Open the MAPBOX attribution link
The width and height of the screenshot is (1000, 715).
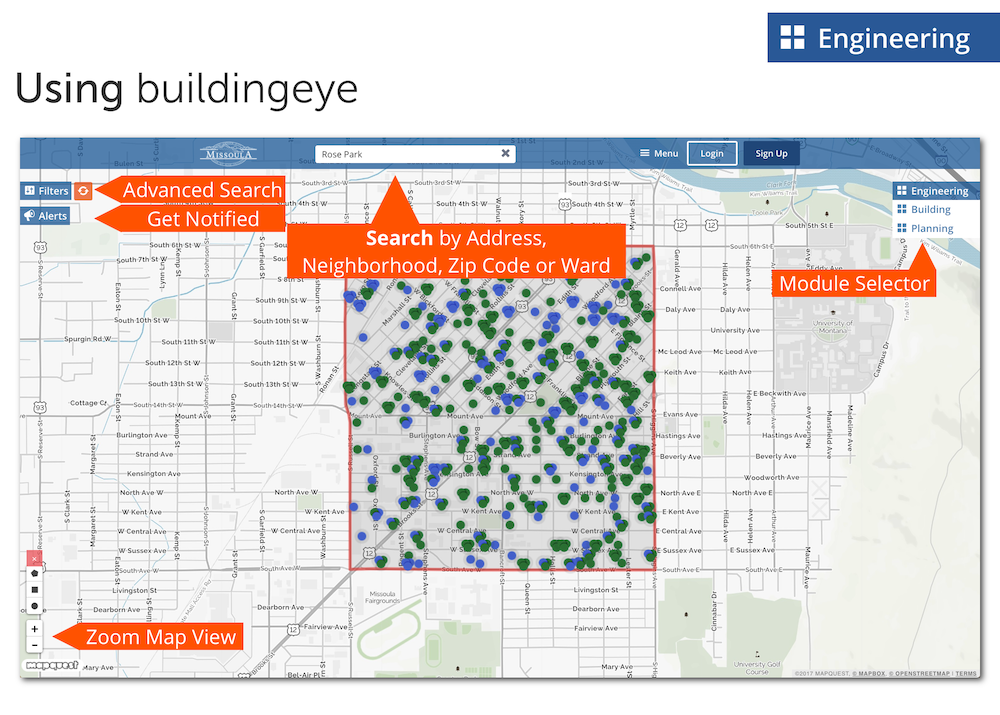[871, 674]
